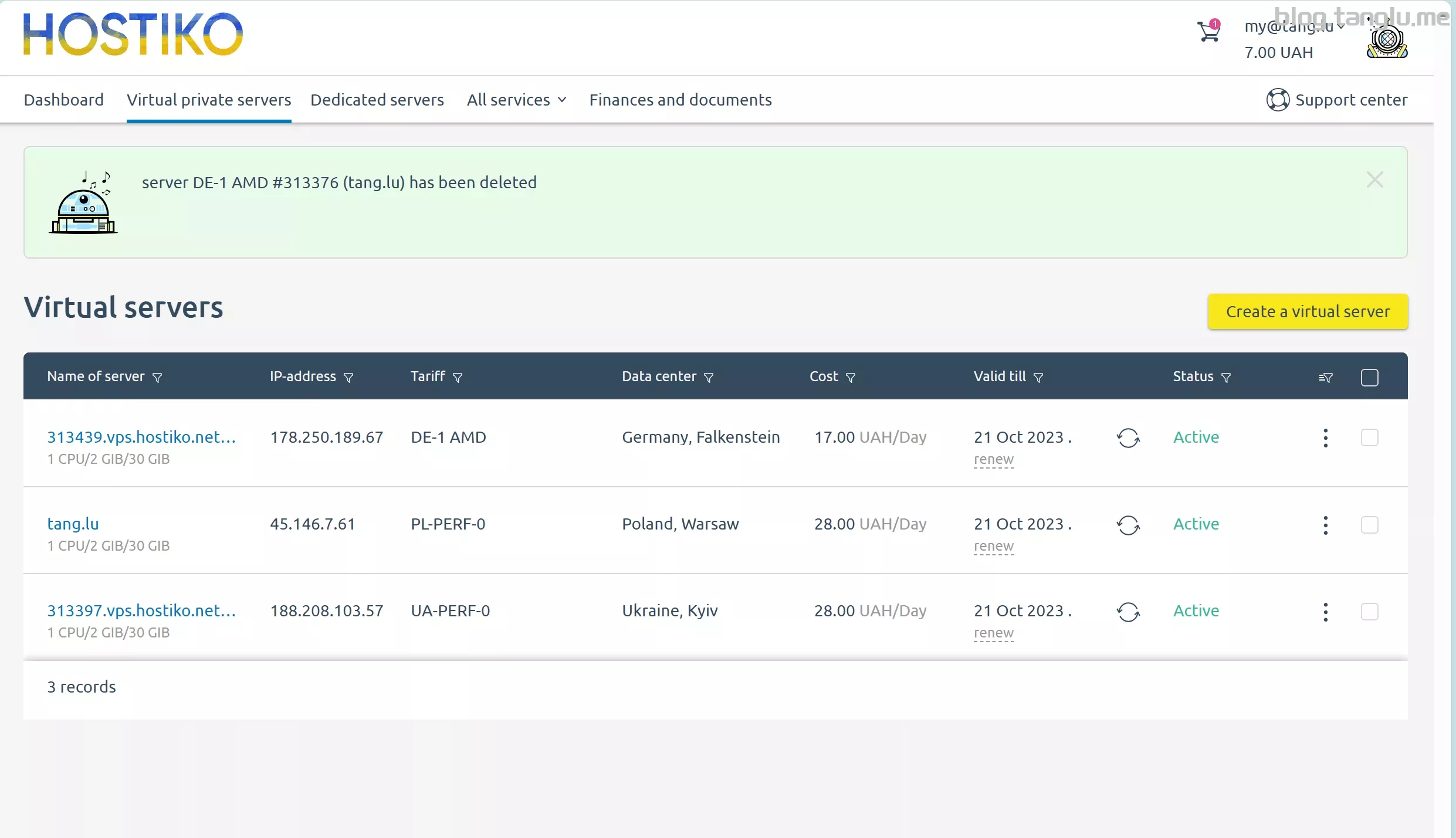Click the user avatar astronaut icon
The width and height of the screenshot is (1456, 838).
pyautogui.click(x=1387, y=39)
